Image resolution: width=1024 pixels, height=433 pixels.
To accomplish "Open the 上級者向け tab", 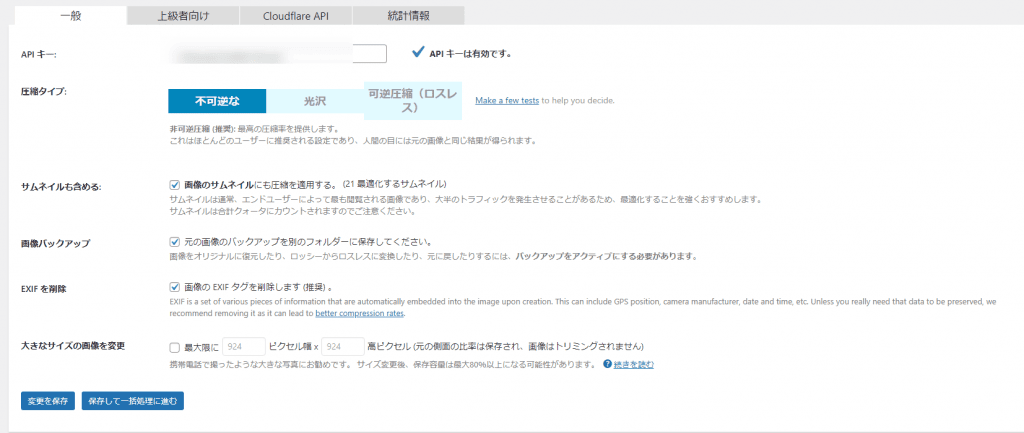I will [x=184, y=16].
